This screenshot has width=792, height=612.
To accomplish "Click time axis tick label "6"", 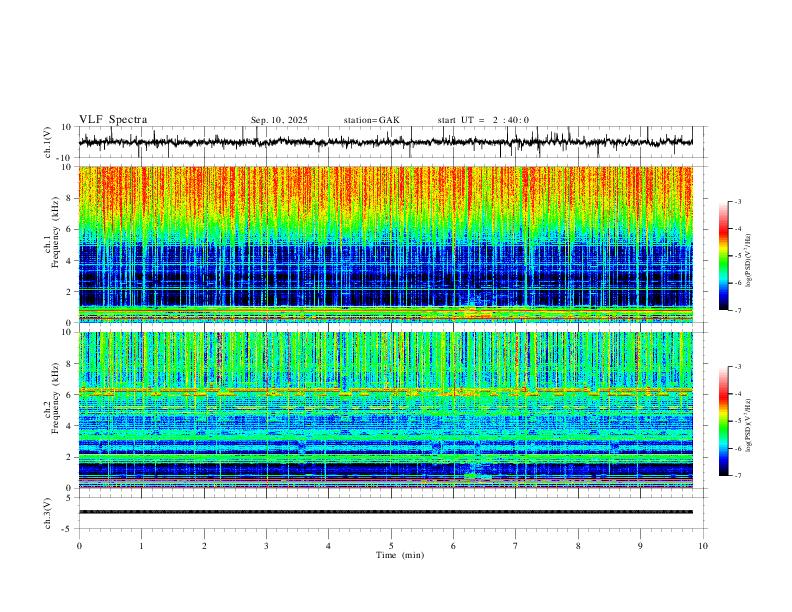I will (453, 546).
